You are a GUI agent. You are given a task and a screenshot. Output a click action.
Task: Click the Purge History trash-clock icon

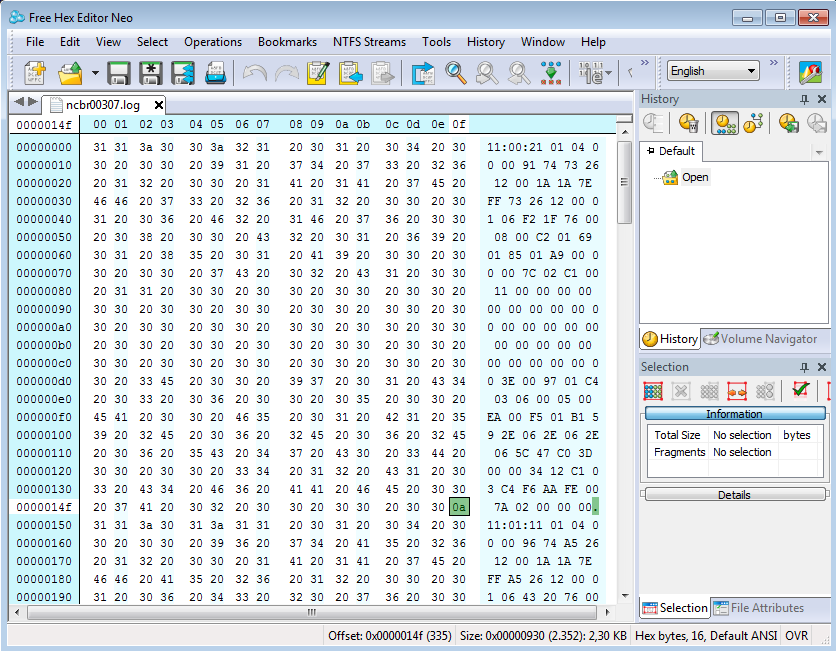coord(688,123)
